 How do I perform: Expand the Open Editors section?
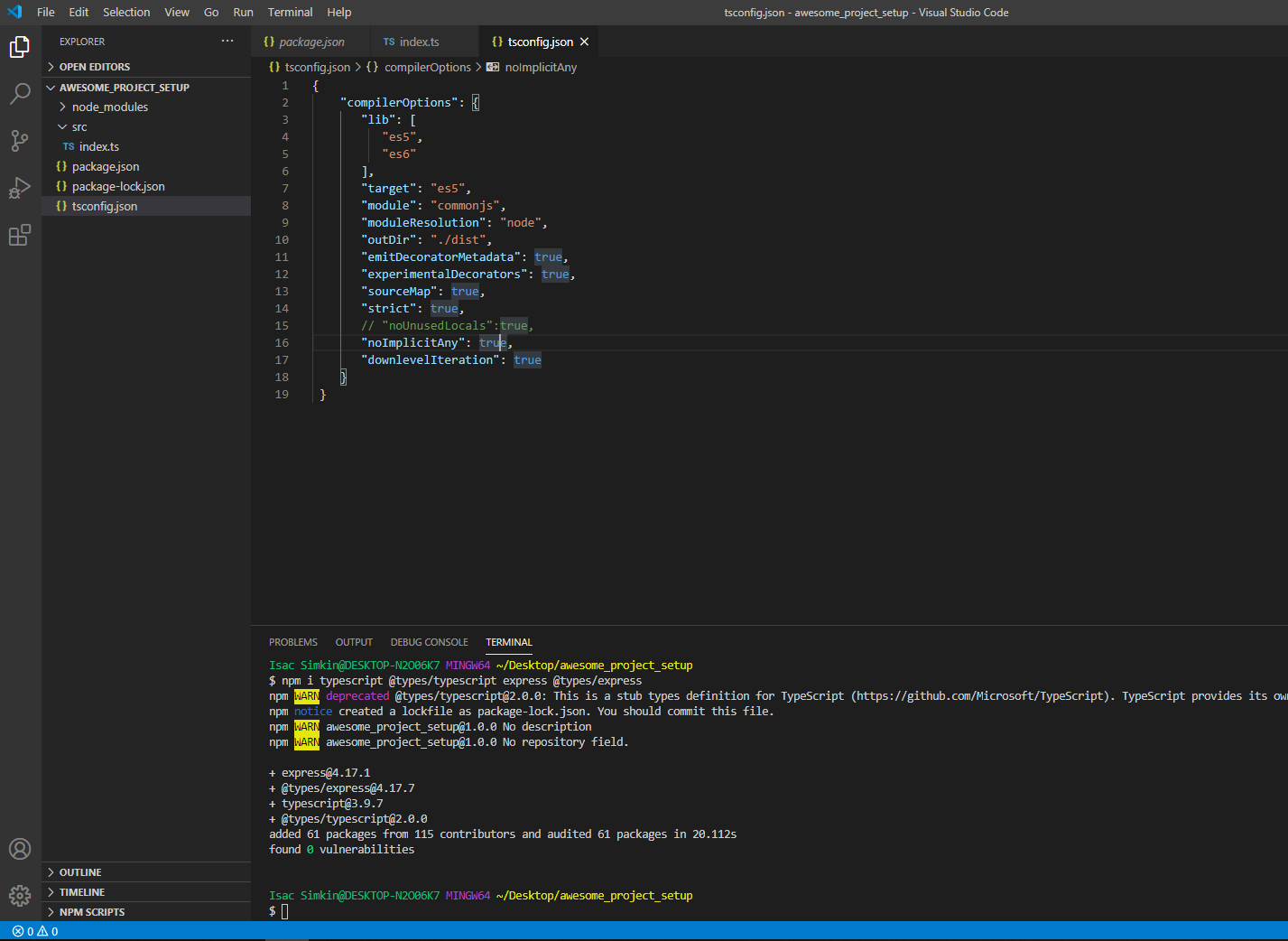[94, 67]
